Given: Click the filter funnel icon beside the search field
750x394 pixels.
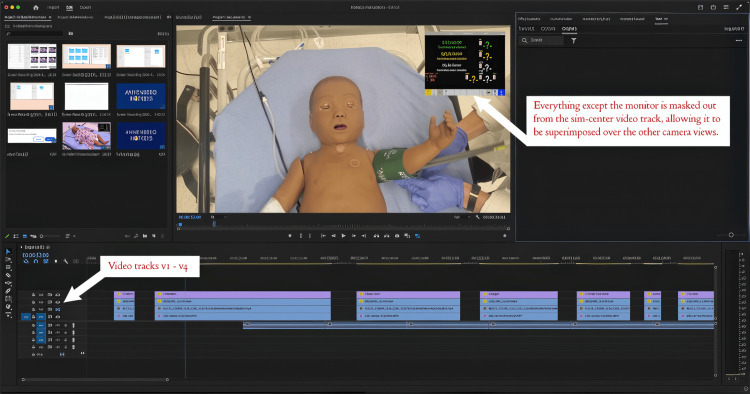Looking at the screenshot, I should [x=574, y=41].
